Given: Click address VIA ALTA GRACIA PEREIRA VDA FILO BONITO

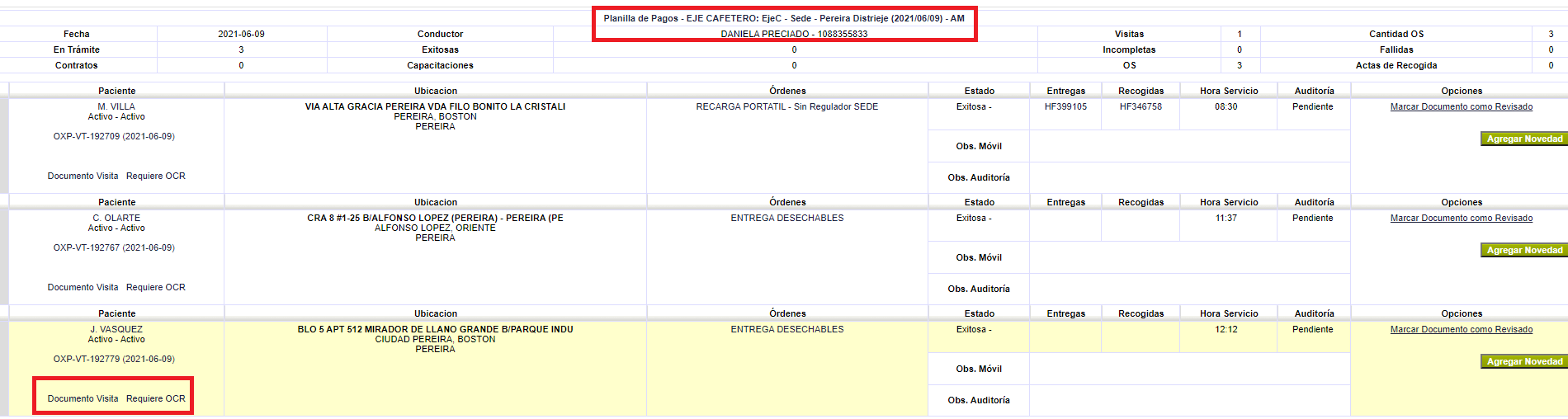Looking at the screenshot, I should tap(435, 107).
